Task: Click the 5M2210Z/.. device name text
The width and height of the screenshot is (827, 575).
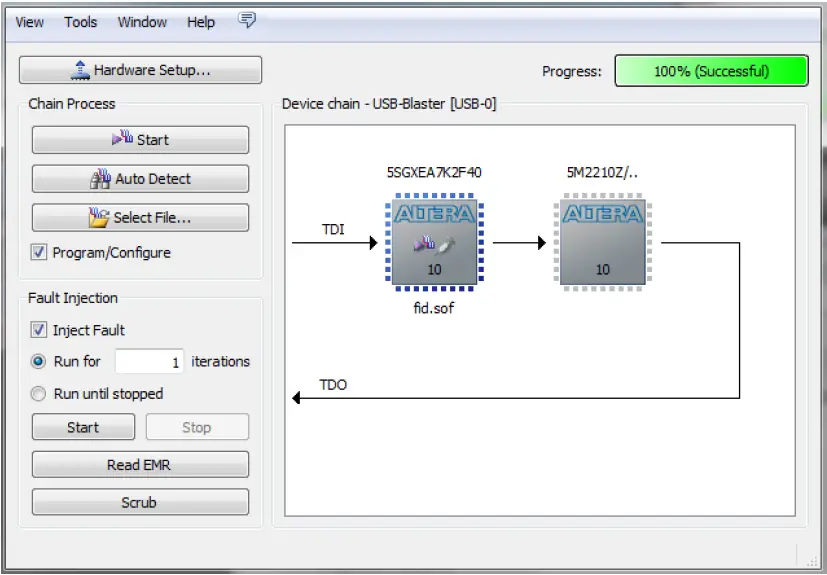Action: (602, 172)
